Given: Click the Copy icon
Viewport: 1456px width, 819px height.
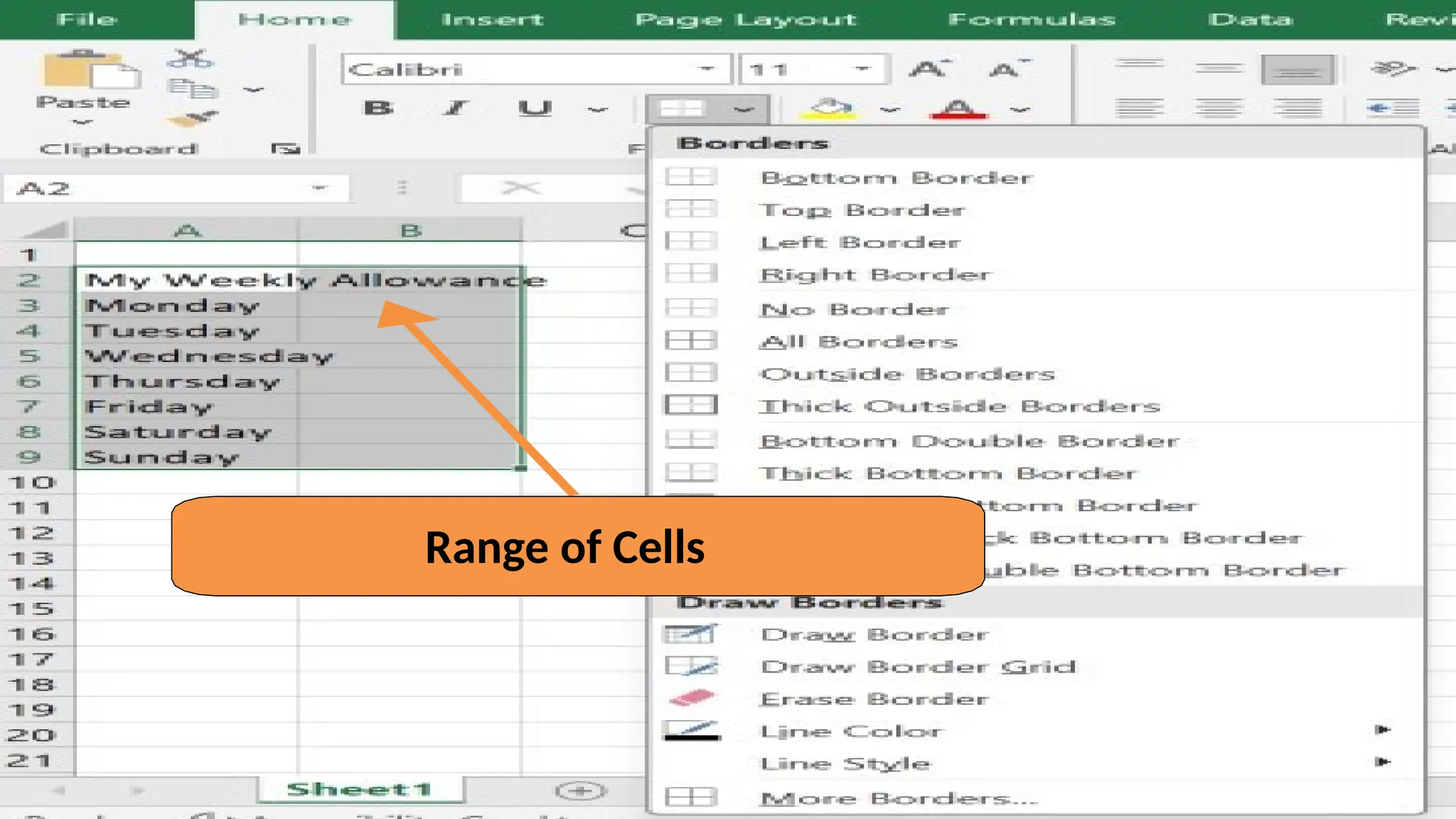Looking at the screenshot, I should pyautogui.click(x=191, y=89).
